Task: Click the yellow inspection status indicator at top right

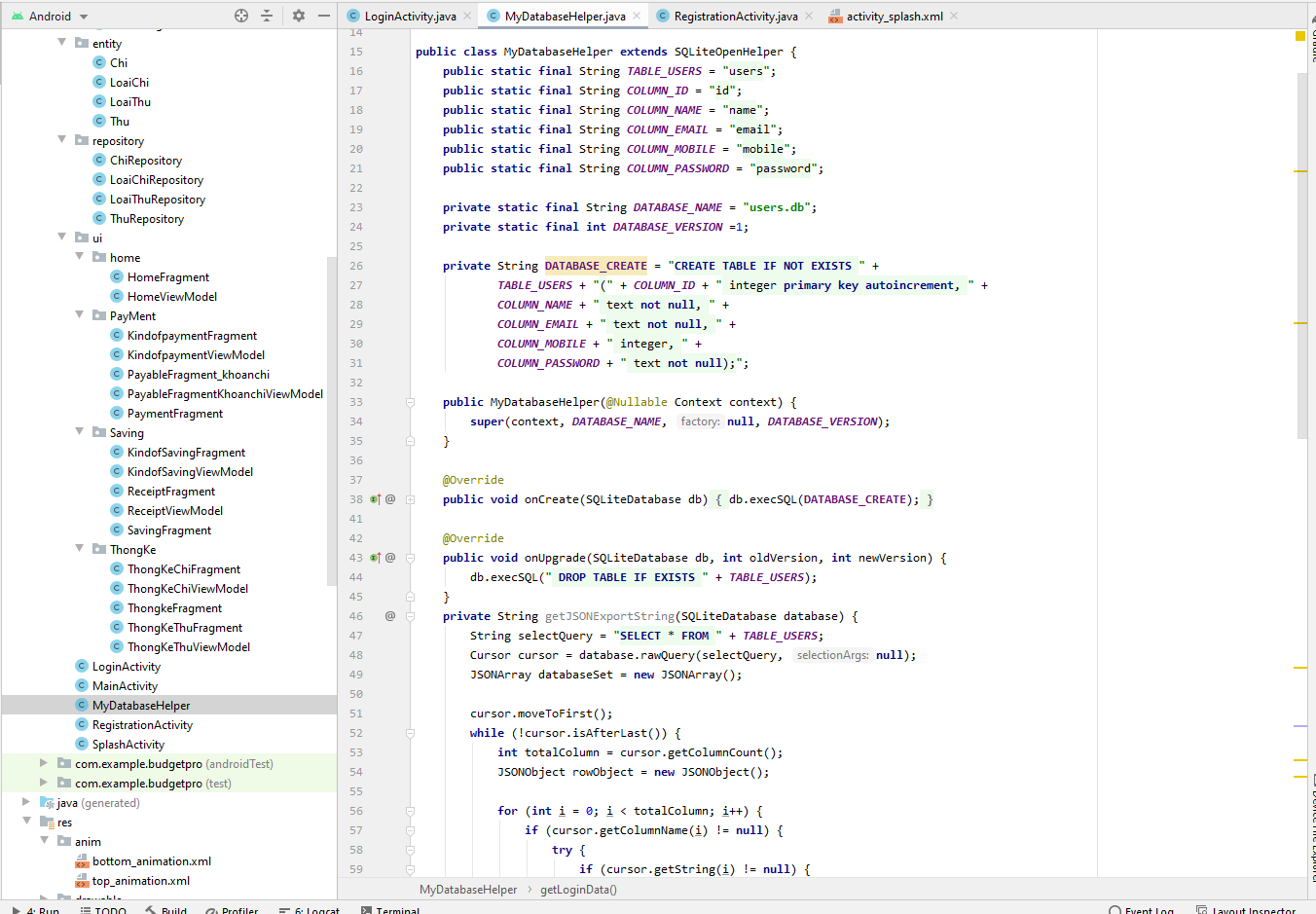Action: click(1300, 36)
